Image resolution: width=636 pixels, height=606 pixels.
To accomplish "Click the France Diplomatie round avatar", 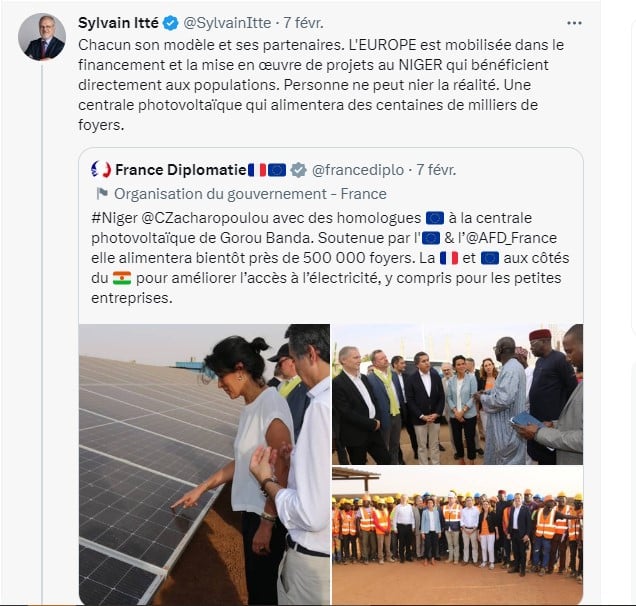I will coord(100,169).
